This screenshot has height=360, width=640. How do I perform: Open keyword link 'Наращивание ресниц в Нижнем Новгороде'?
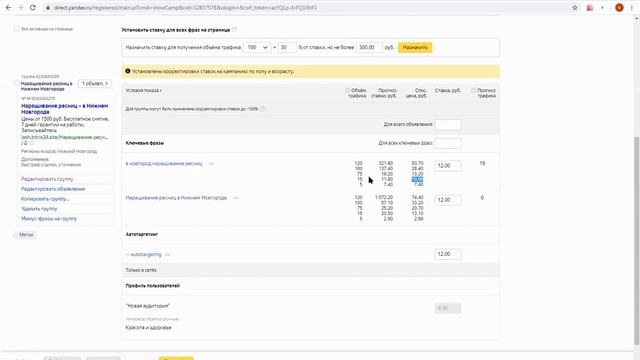point(176,198)
